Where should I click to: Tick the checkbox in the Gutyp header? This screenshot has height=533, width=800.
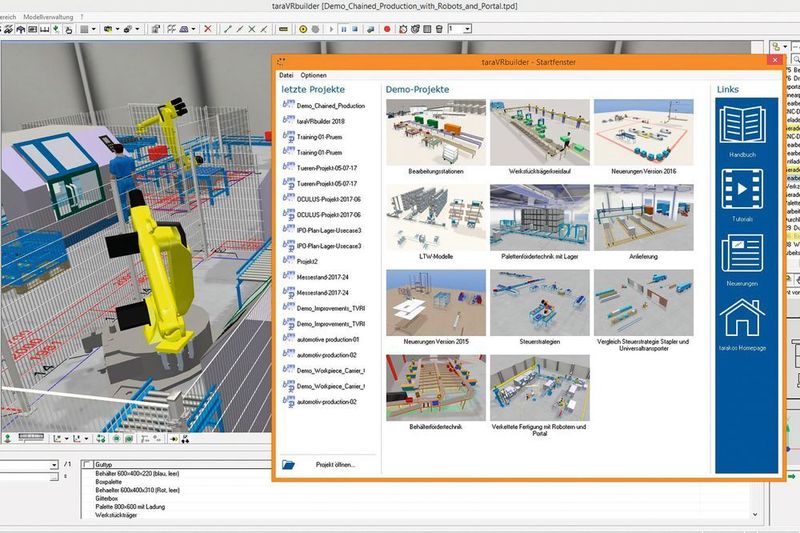coord(87,465)
